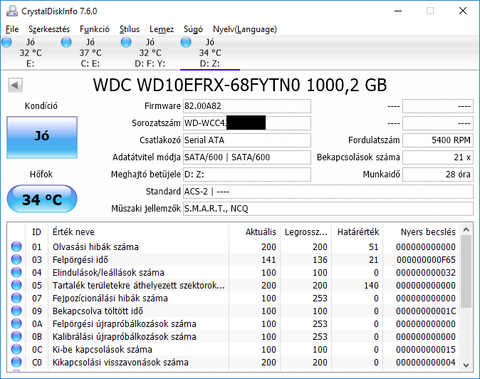Image resolution: width=480 pixels, height=379 pixels.
Task: Click status icon for Elindulások/leállások száma
Action: click(x=16, y=272)
